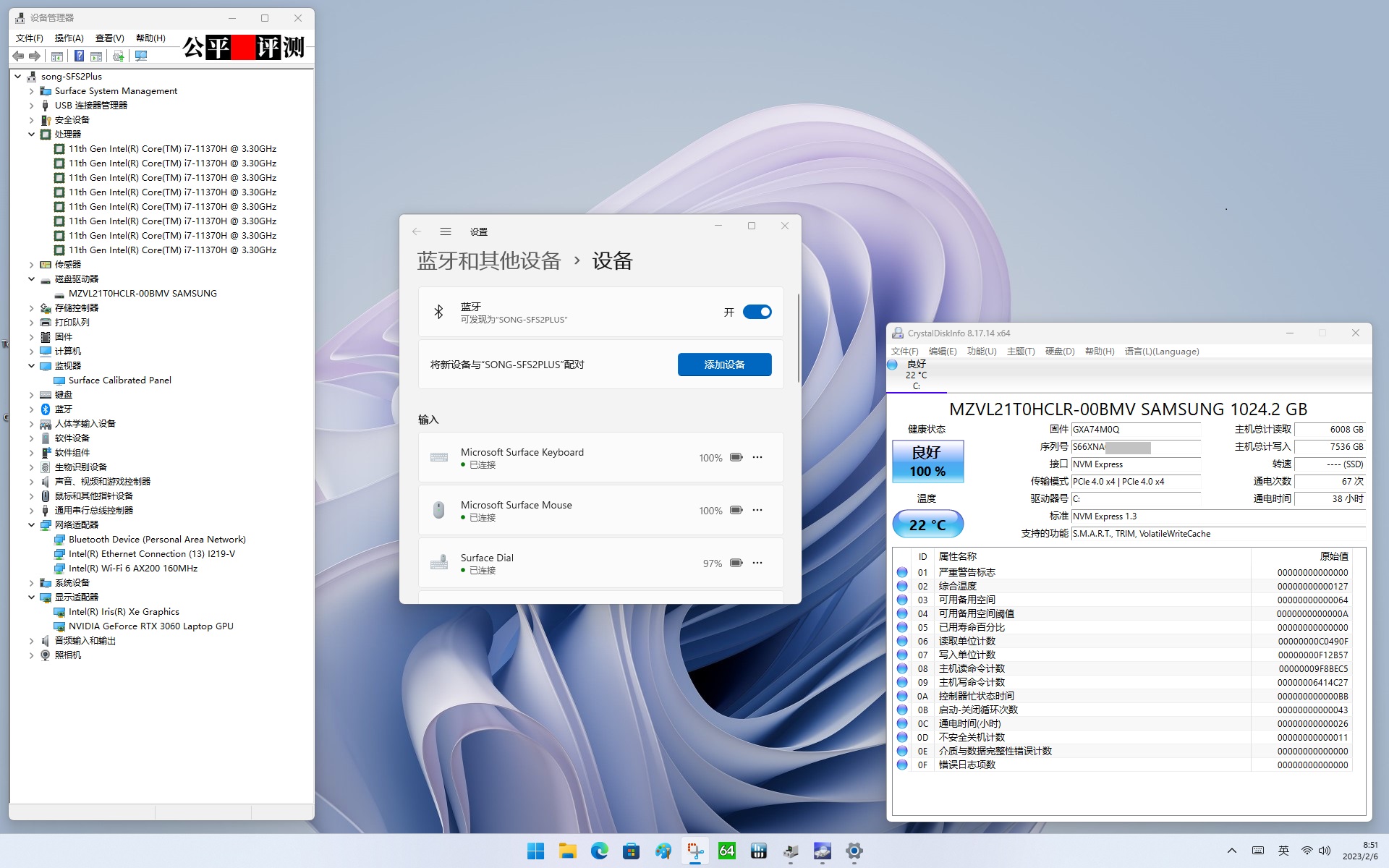This screenshot has width=1389, height=868.
Task: Click the Help question mark icon in Device Manager toolbar
Action: [79, 56]
